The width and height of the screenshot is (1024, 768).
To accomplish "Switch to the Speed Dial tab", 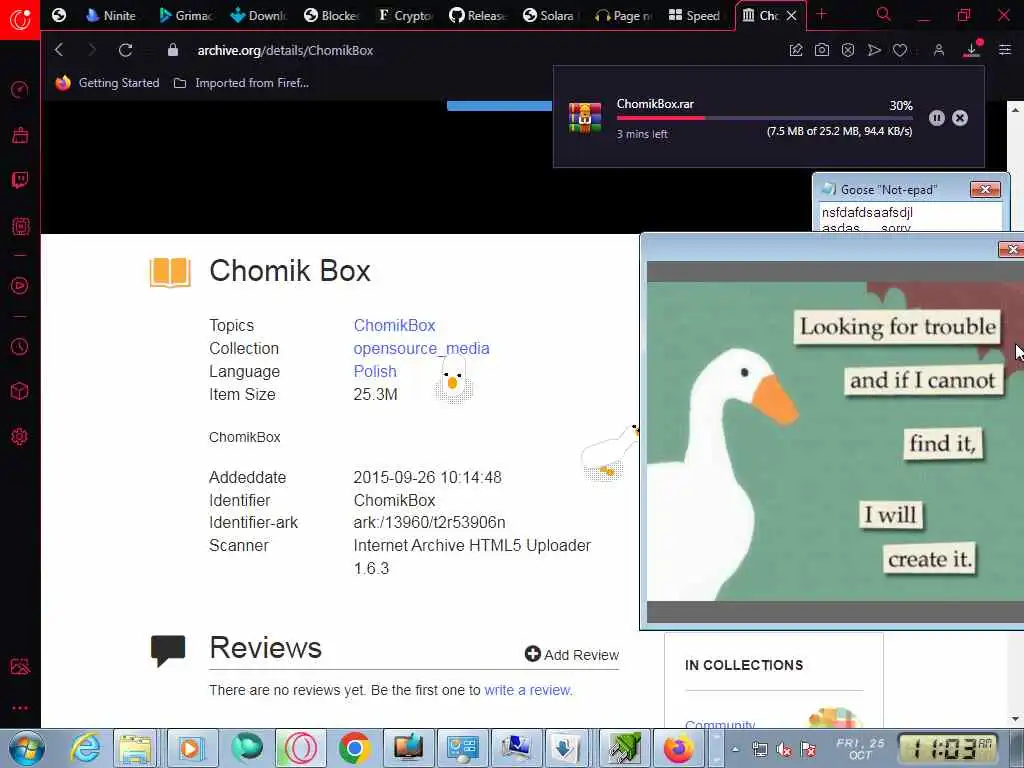I will [x=695, y=15].
